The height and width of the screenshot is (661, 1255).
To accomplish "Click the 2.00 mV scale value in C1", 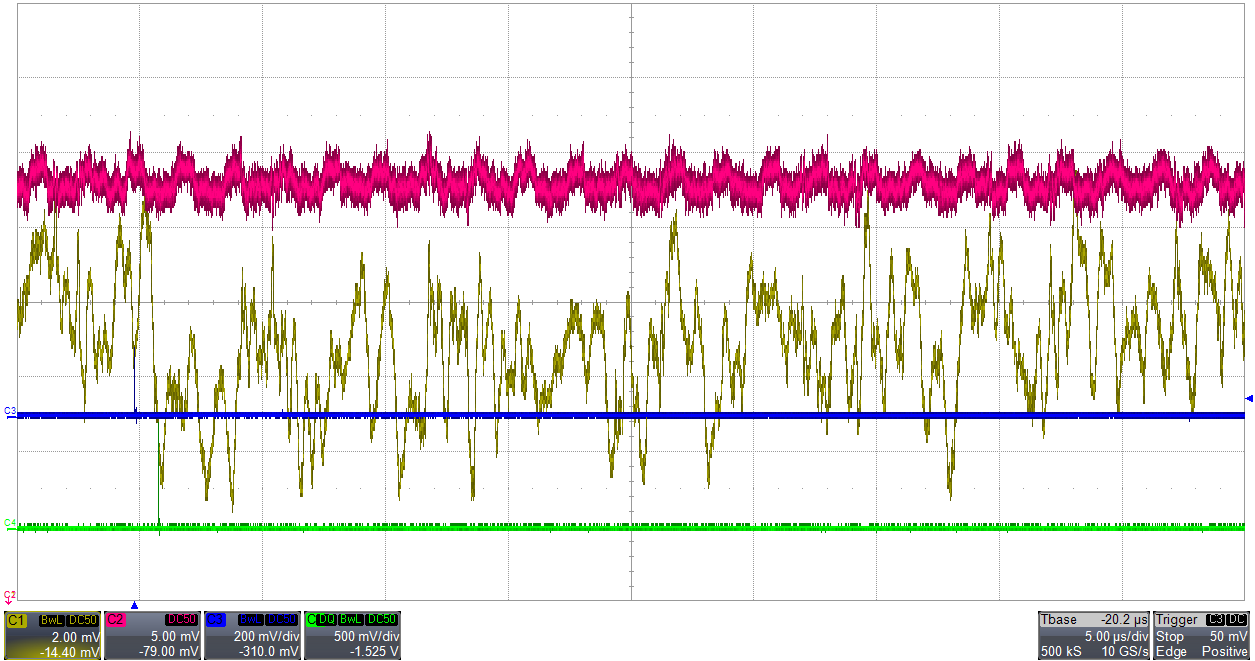I will coord(76,637).
